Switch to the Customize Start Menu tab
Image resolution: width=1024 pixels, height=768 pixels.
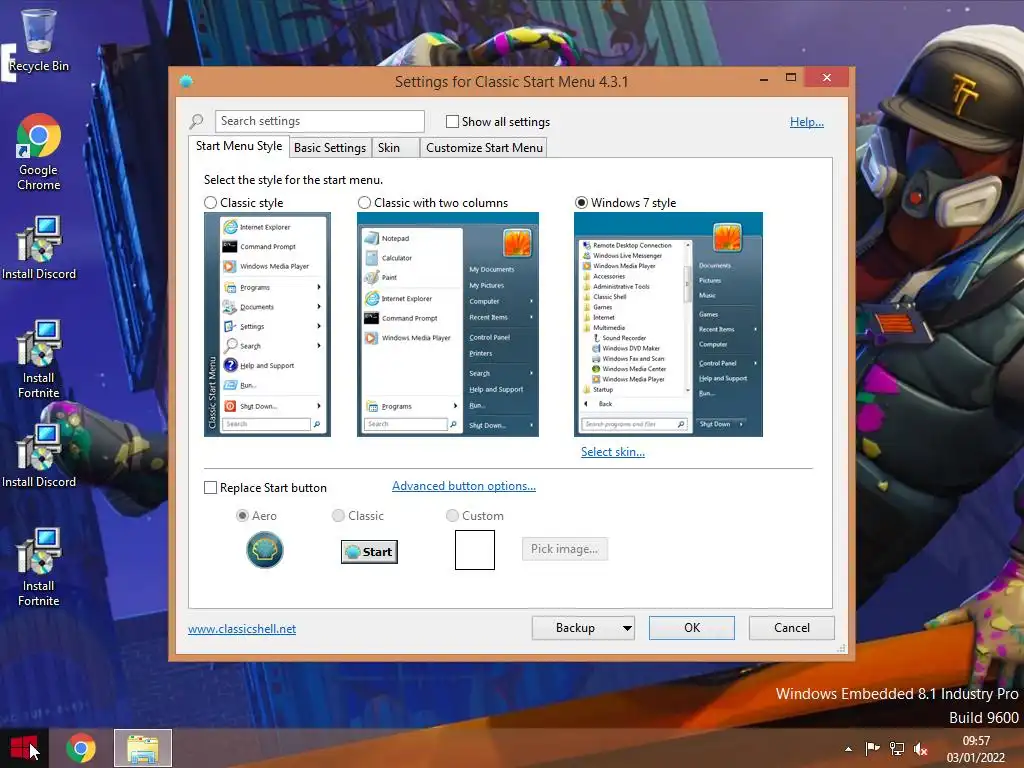click(484, 148)
